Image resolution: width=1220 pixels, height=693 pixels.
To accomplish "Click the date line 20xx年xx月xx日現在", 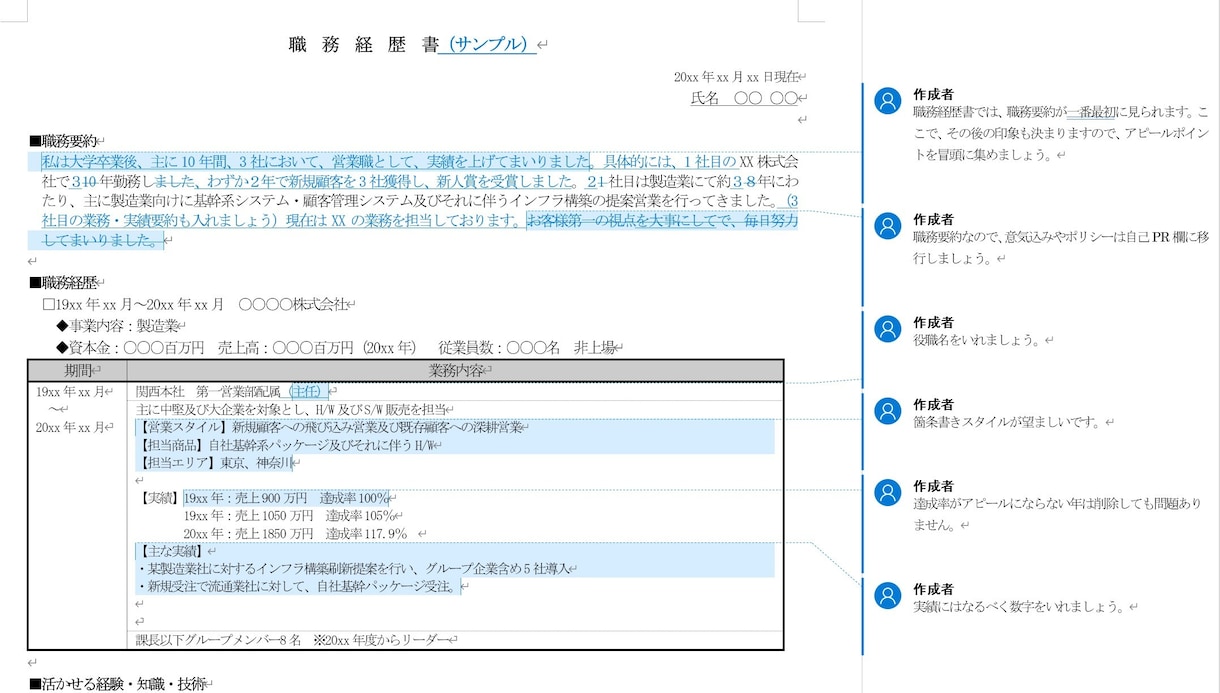I will [736, 77].
